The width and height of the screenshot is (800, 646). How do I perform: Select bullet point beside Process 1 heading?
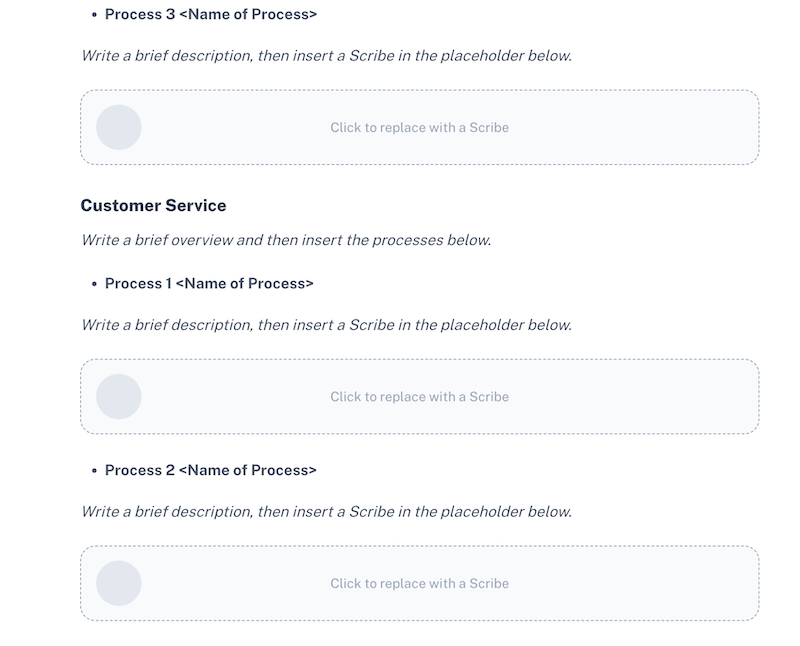point(94,284)
